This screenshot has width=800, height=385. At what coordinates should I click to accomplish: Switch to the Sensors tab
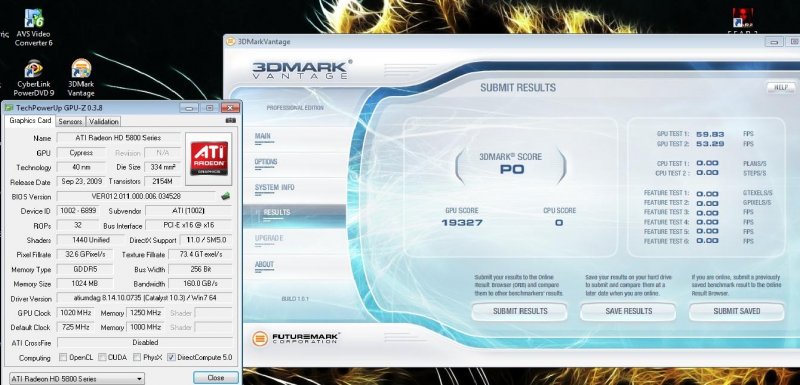(x=70, y=121)
